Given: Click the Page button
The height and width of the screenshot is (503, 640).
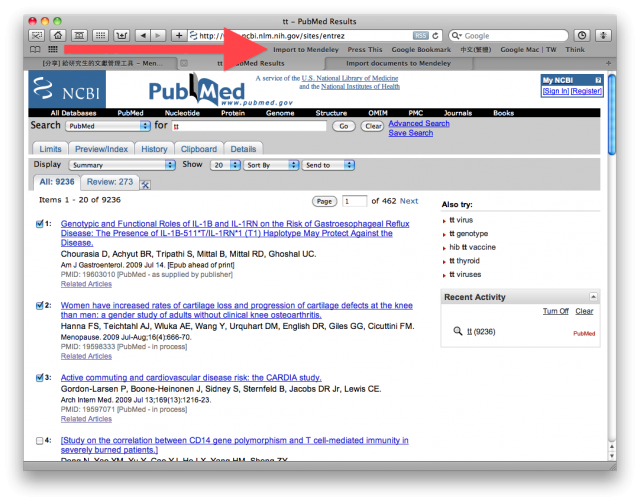Looking at the screenshot, I should click(324, 201).
